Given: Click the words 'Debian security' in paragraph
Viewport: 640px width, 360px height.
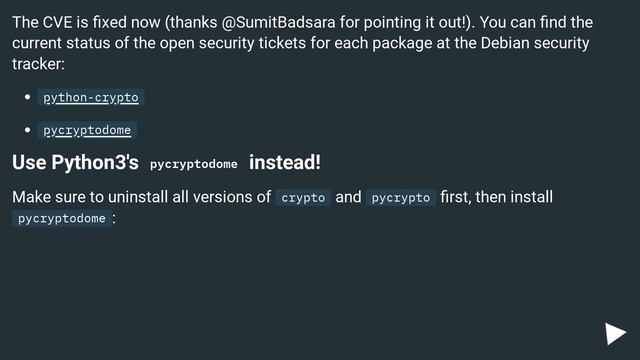Looking at the screenshot, I should pyautogui.click(x=535, y=43).
